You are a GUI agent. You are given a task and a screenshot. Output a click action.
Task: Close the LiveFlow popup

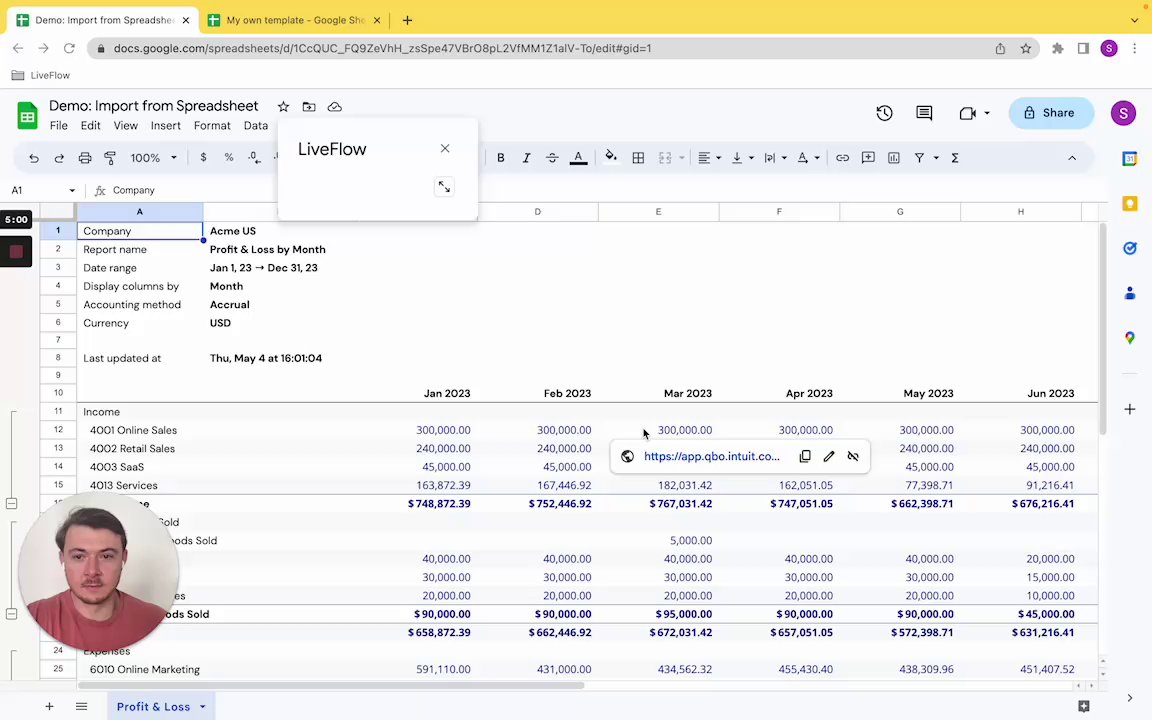click(x=445, y=148)
